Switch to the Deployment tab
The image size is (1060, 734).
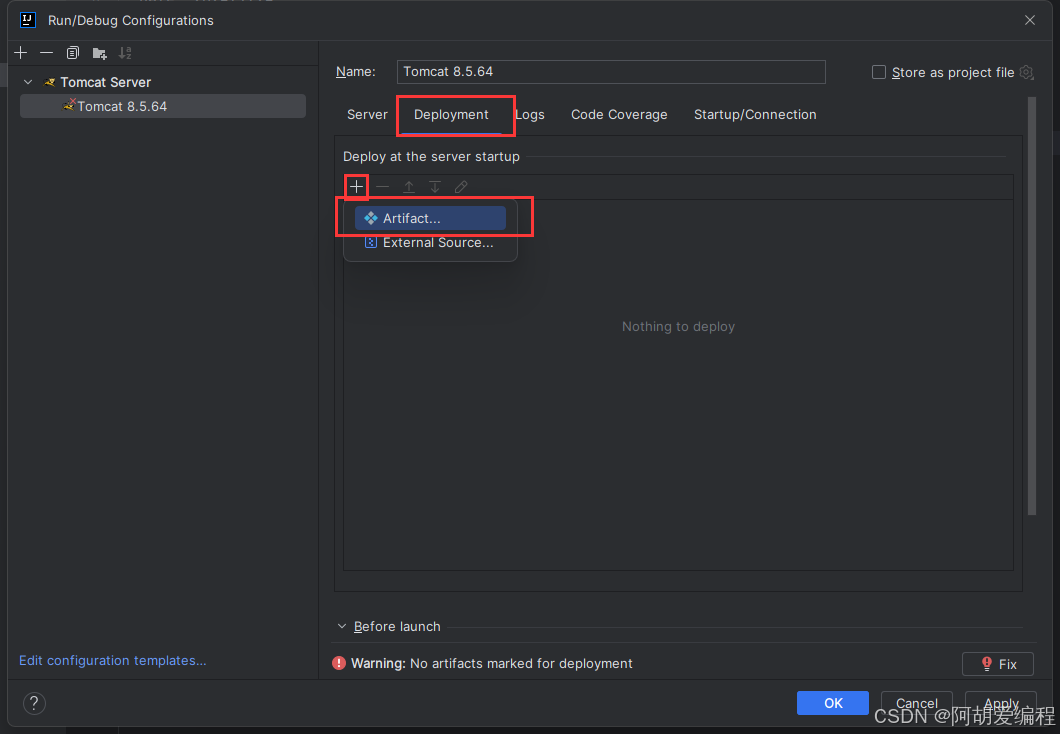pos(451,114)
